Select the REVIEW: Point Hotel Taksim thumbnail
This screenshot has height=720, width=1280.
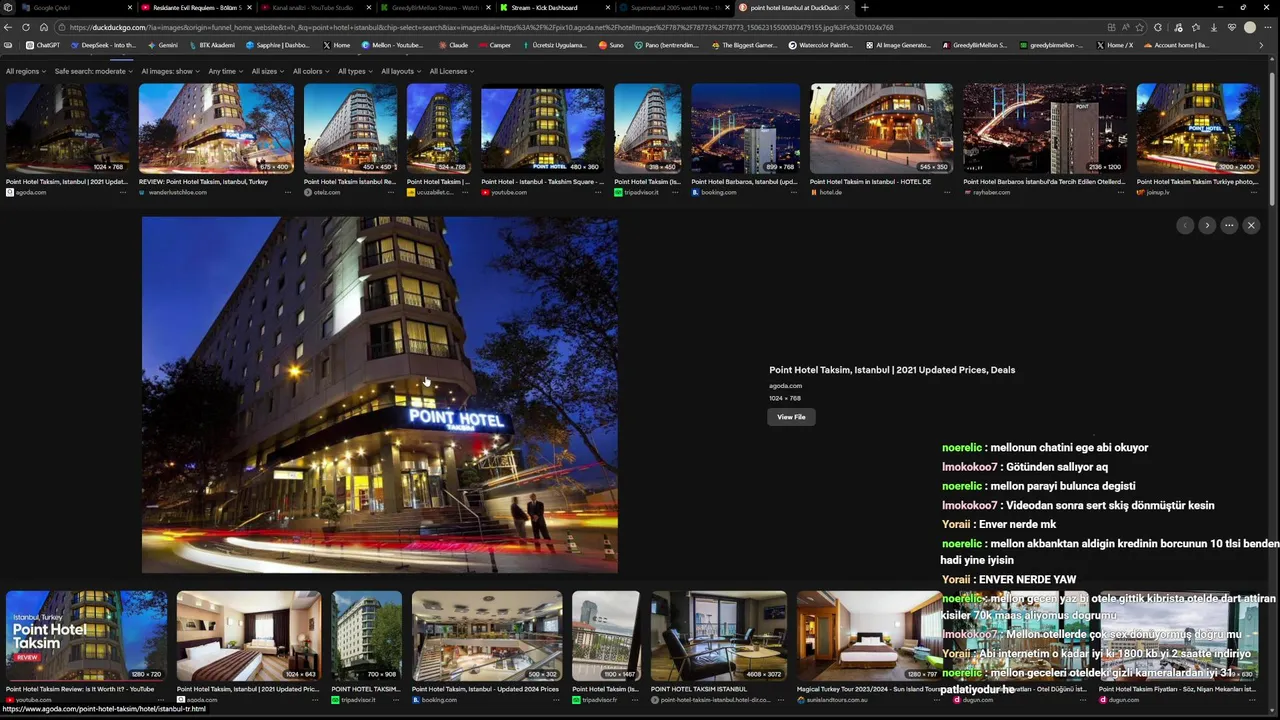(x=216, y=129)
